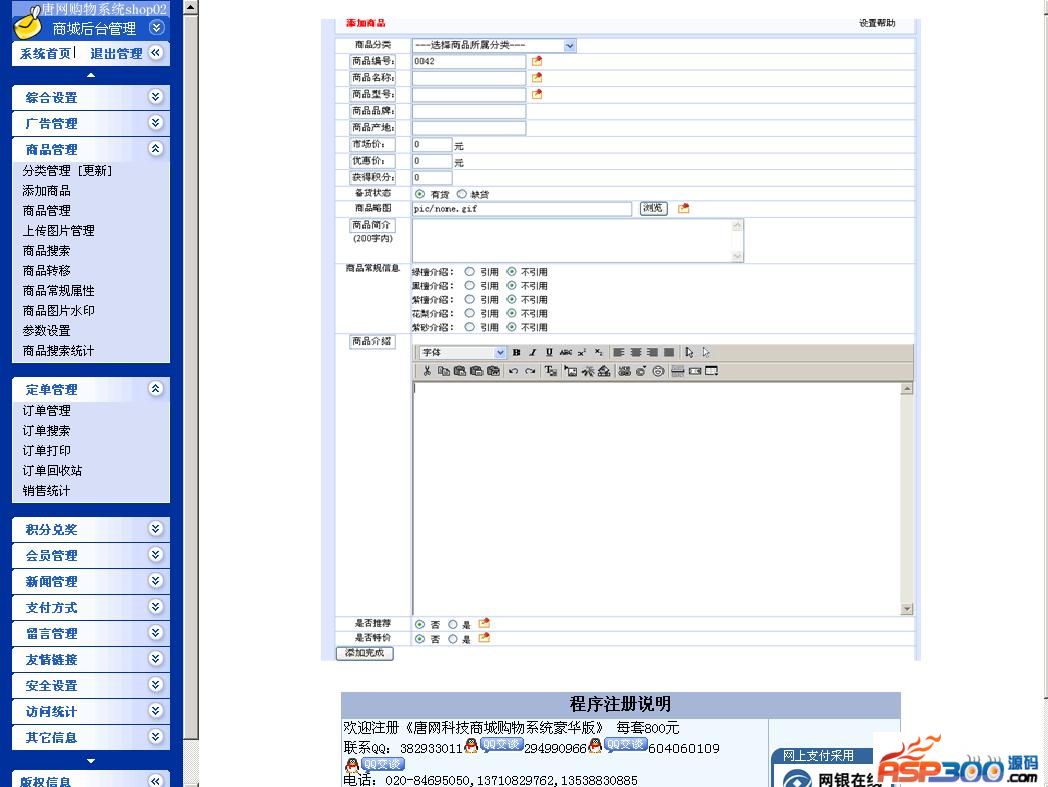1048x787 pixels.
Task: Apply strikethrough ABC formatting
Action: click(565, 352)
